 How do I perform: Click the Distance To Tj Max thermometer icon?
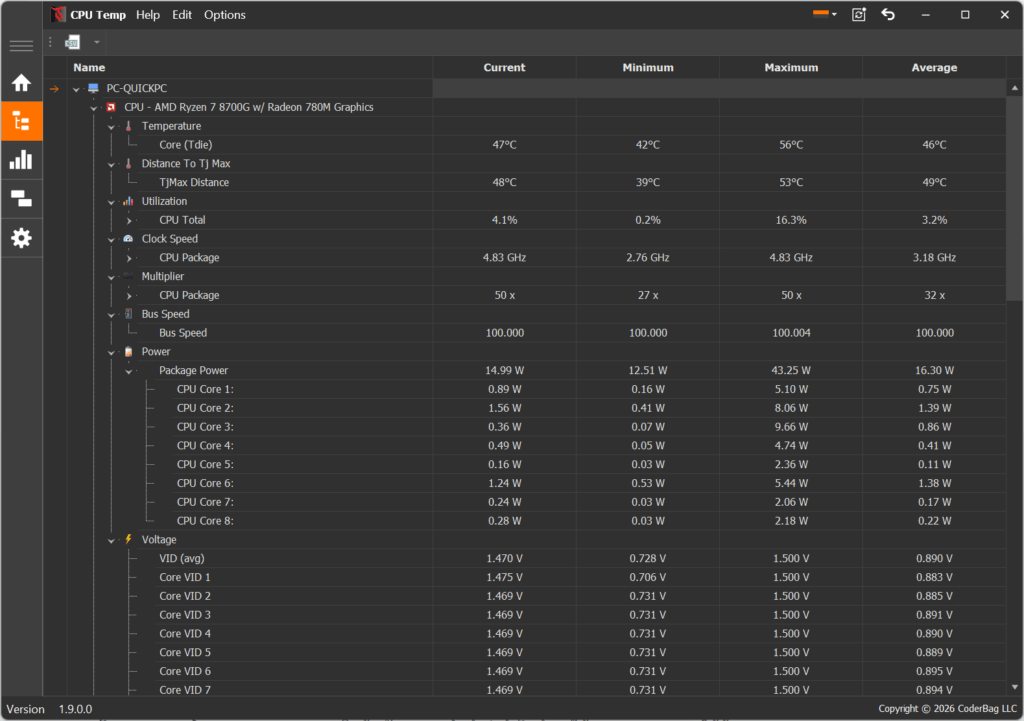tap(129, 163)
